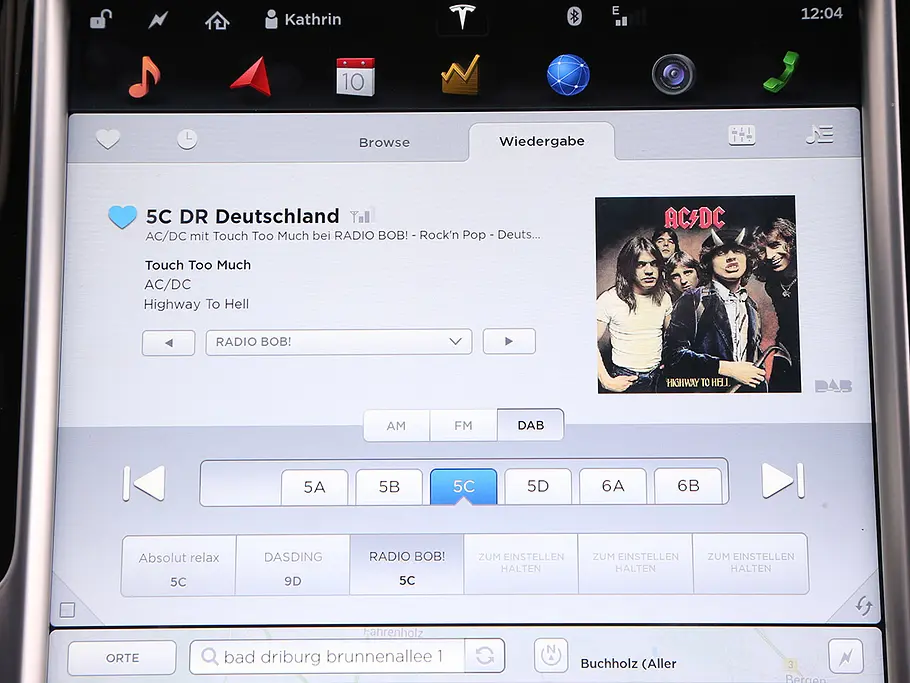
Task: Skip to previous DAB channel block
Action: pyautogui.click(x=144, y=483)
